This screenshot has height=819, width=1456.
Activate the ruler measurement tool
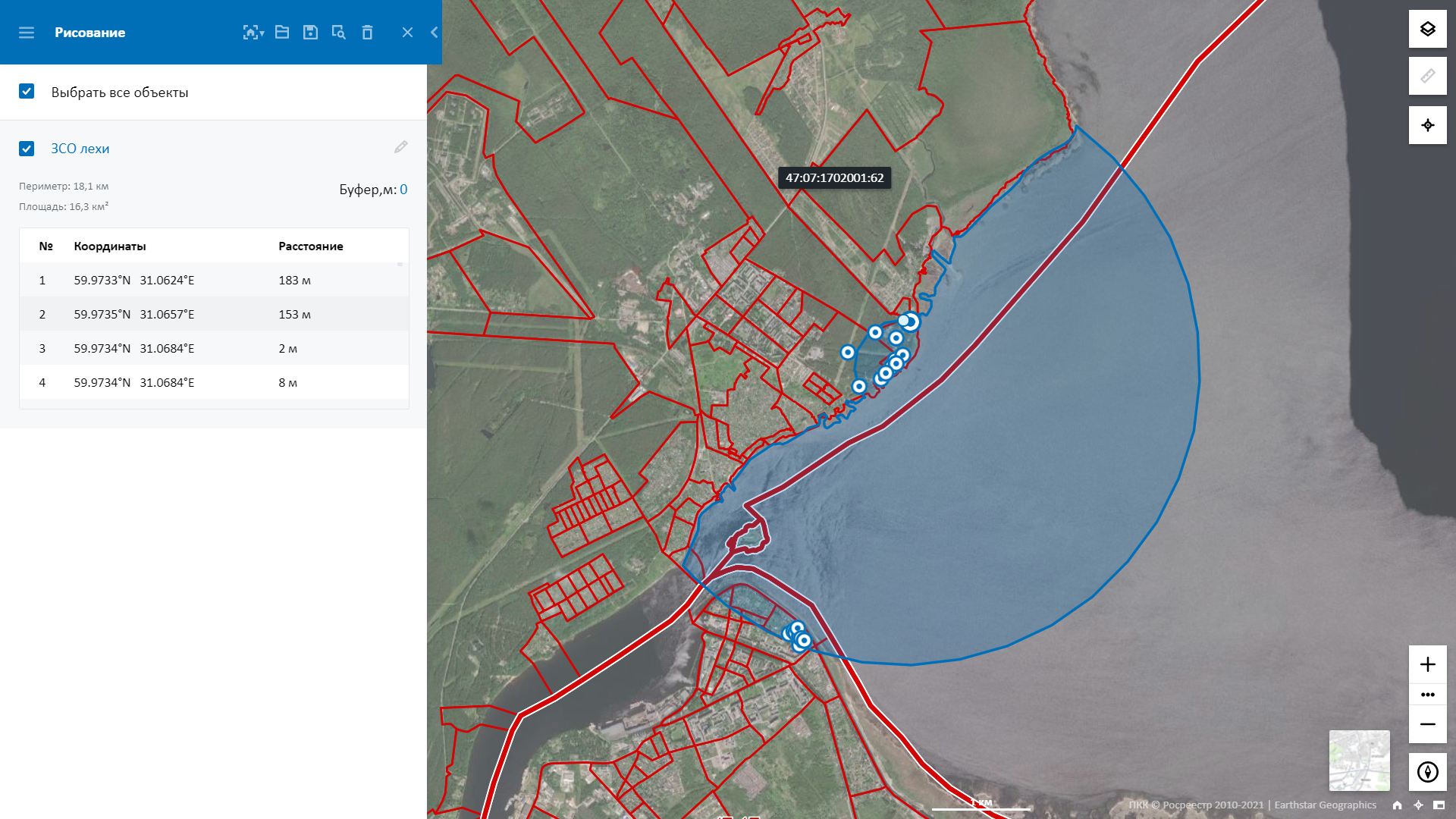(x=1427, y=77)
